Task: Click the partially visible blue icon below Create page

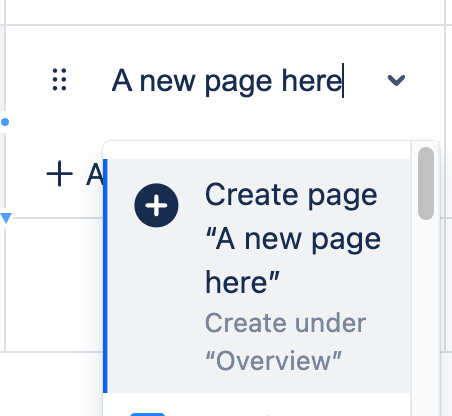Action: pos(147,414)
